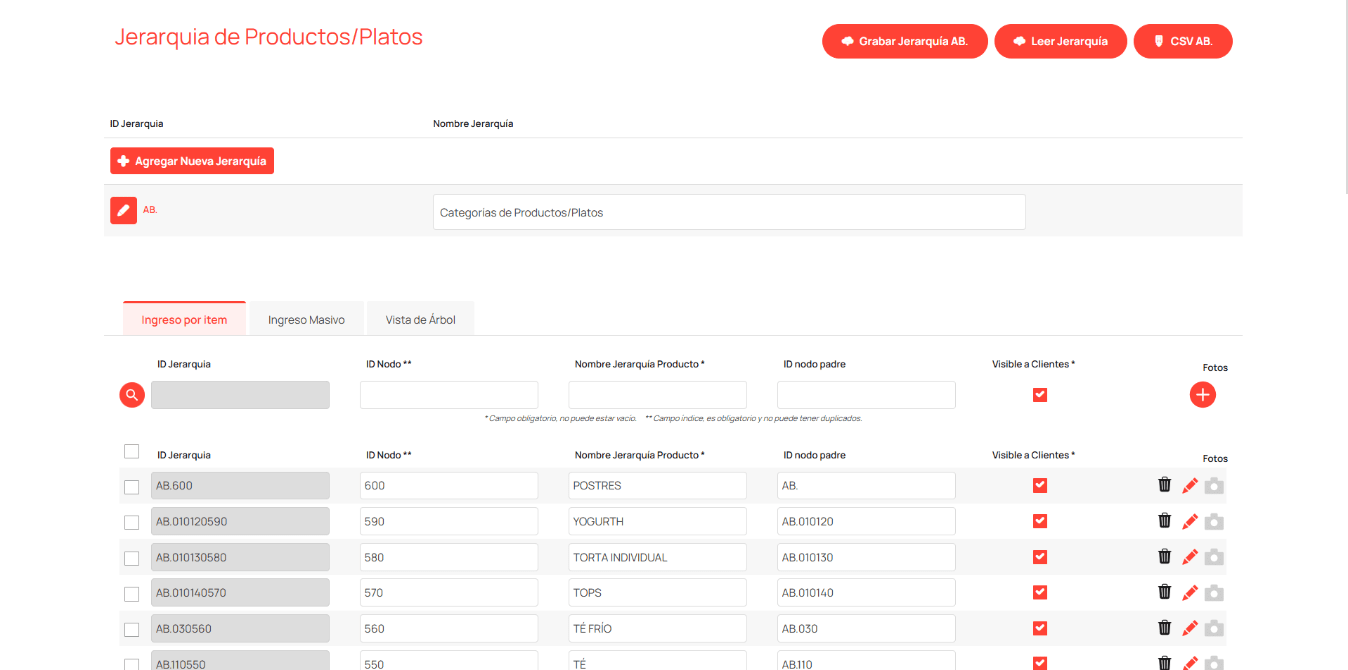Click the Categorias de Productos/Platos name field
The image size is (1348, 670).
729,212
